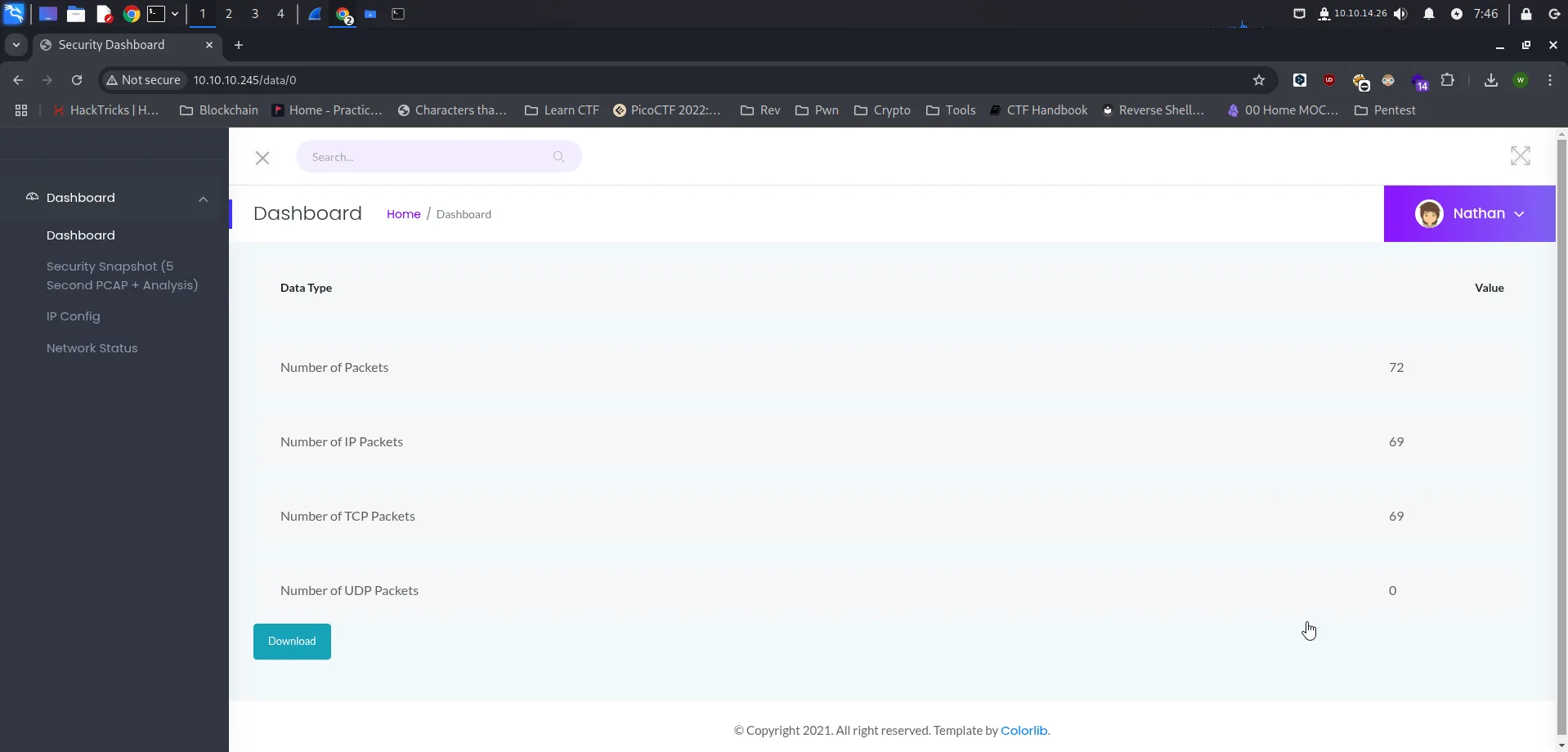
Task: Open the tab search dropdown arrow
Action: 16,45
